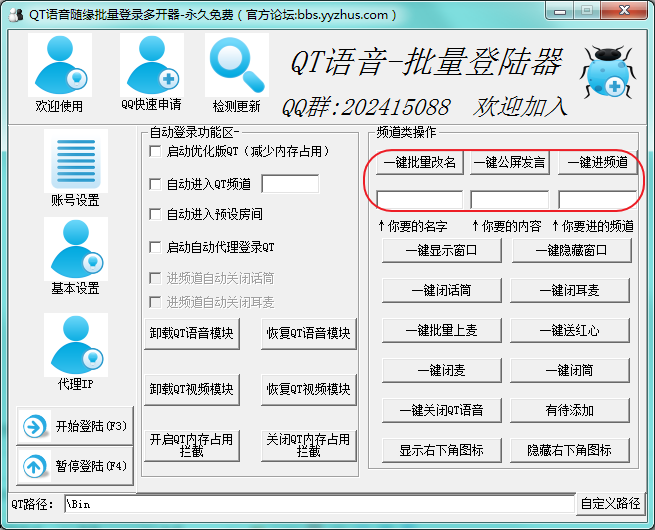Click 自定义路径 button

(610, 504)
